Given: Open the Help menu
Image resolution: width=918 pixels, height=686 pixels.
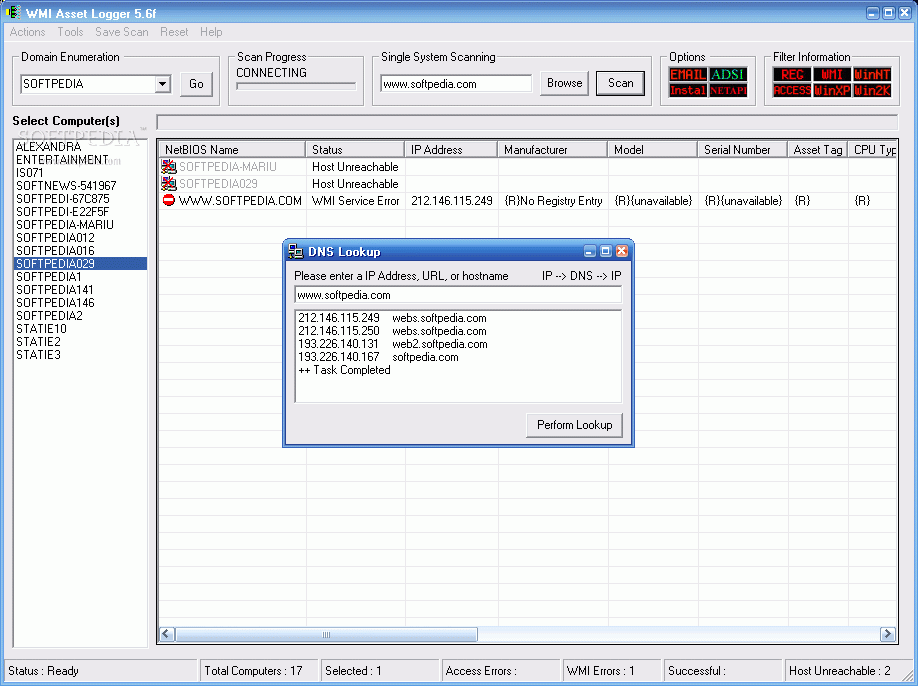Looking at the screenshot, I should (x=211, y=32).
